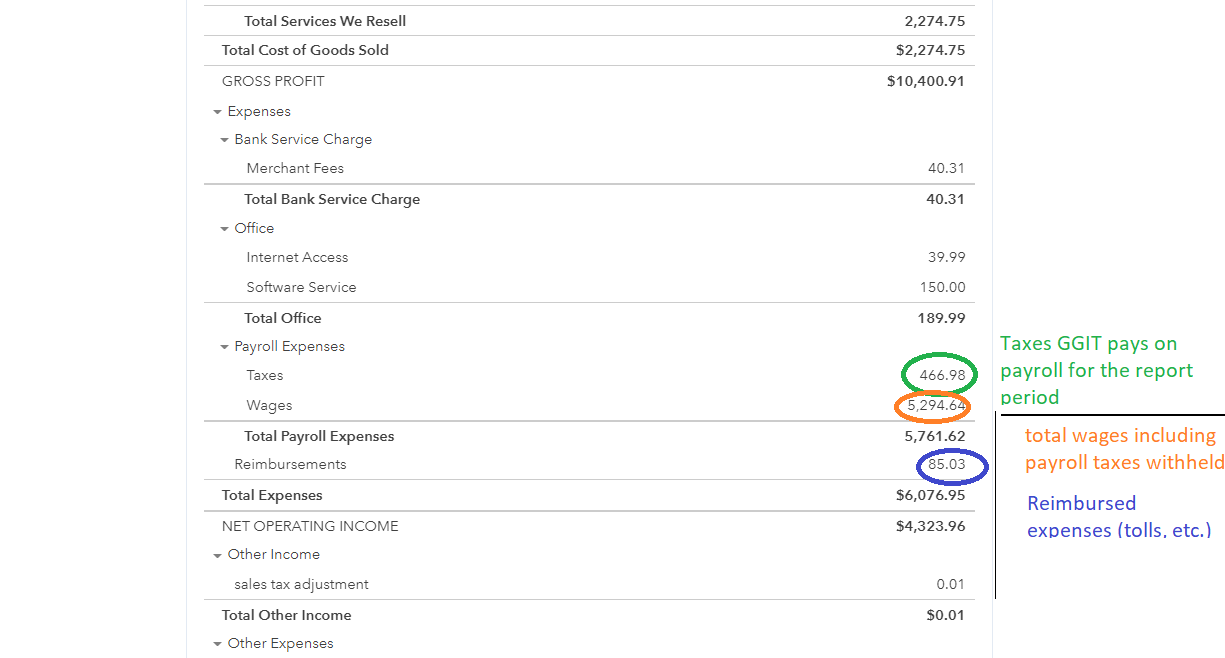The width and height of the screenshot is (1225, 658).
Task: Click the Total Expenses value $6,076.95
Action: 930,496
